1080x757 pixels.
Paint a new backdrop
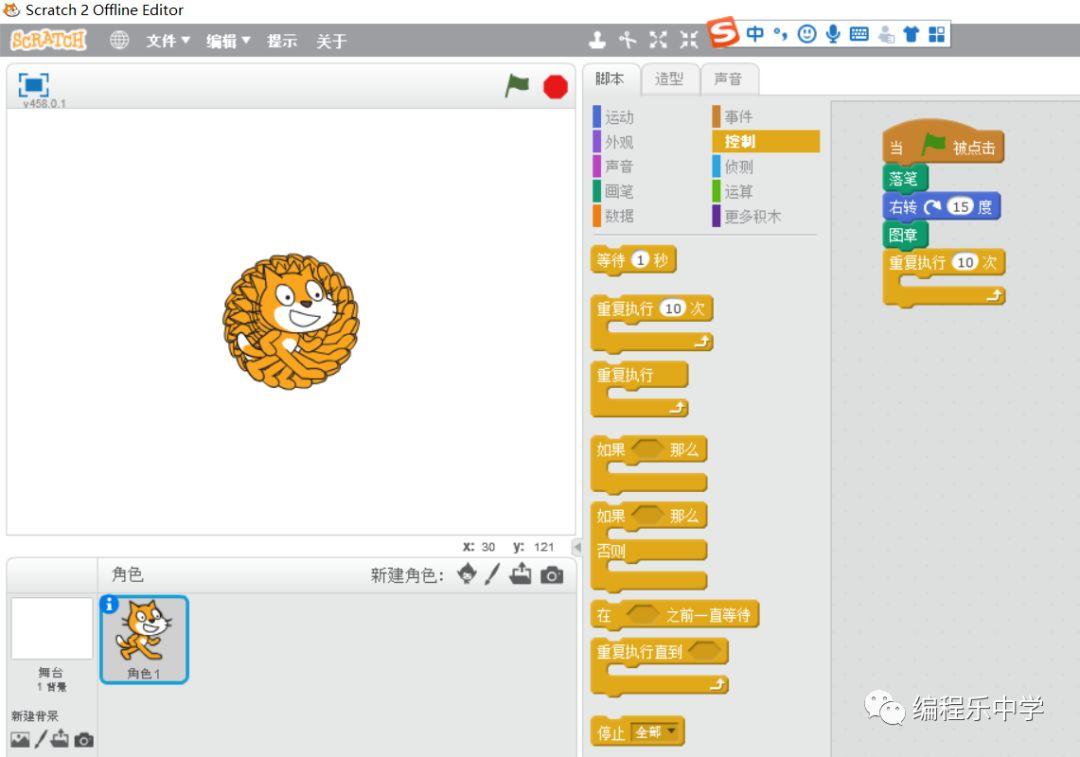click(41, 739)
